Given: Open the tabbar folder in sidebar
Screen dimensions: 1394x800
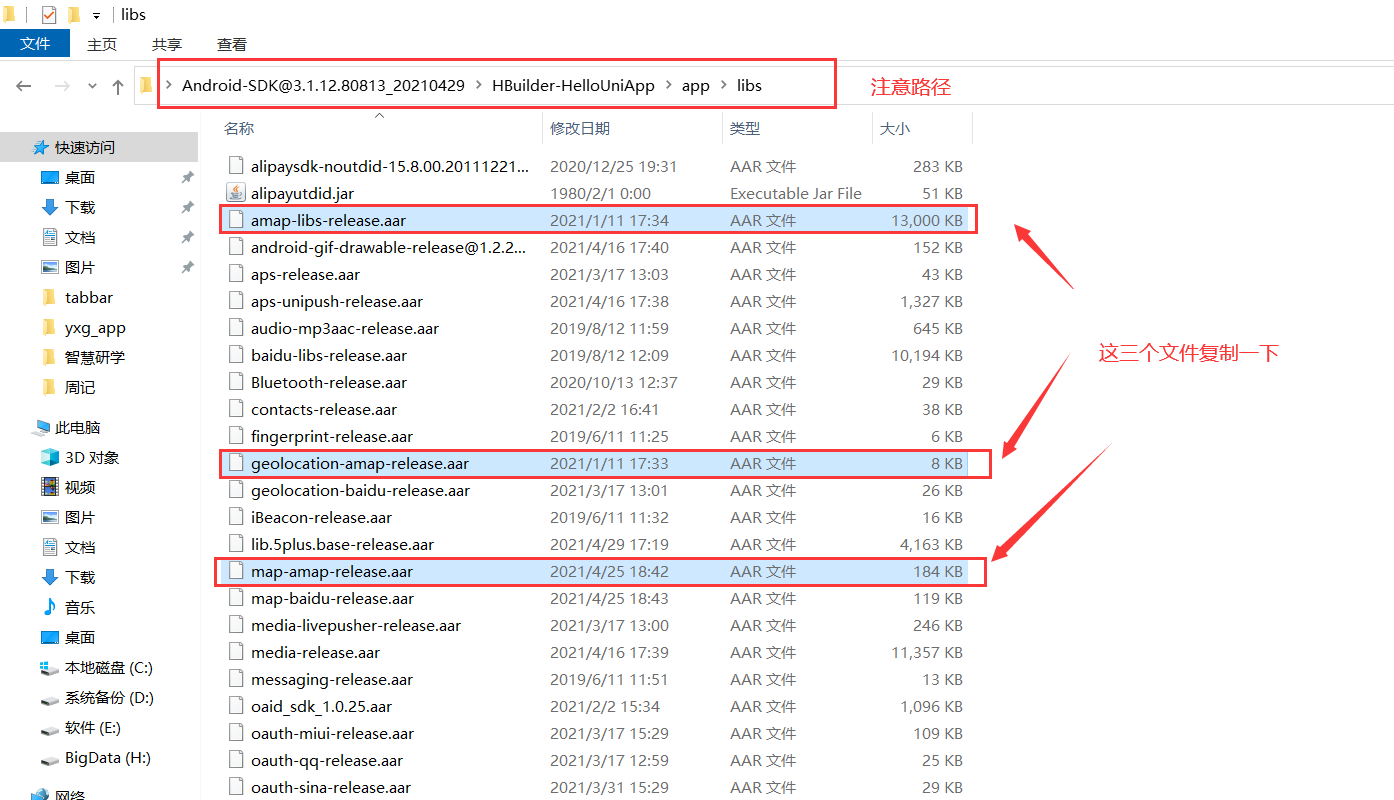Looking at the screenshot, I should coord(89,297).
